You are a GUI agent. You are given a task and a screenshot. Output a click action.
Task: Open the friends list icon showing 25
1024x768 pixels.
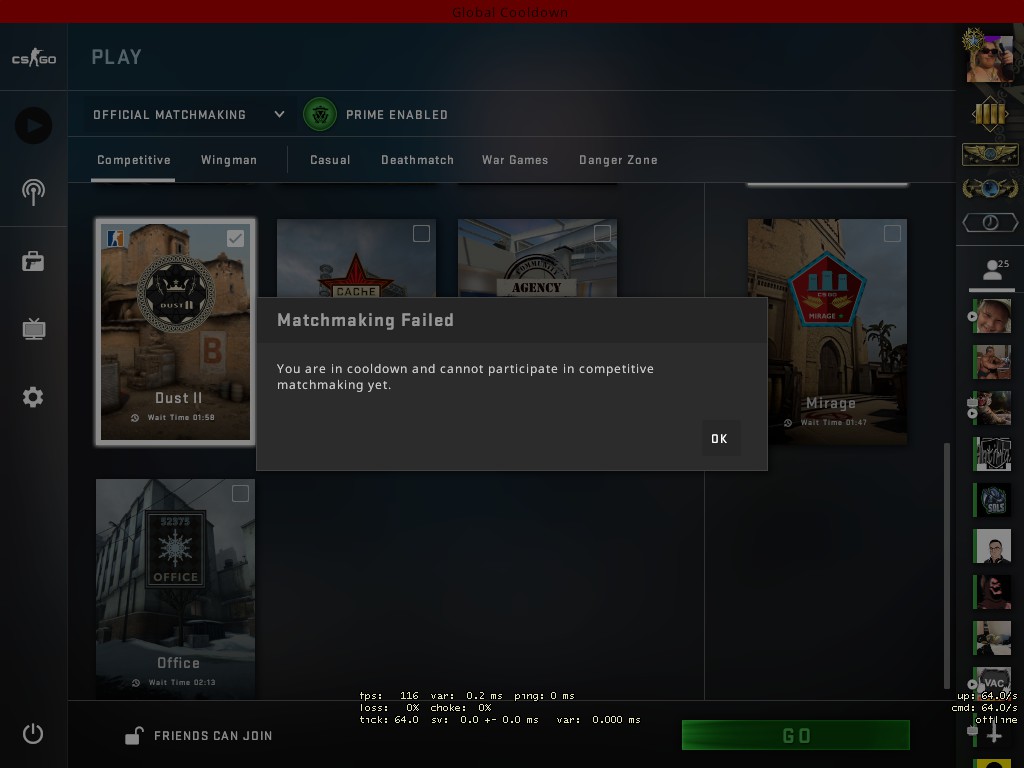(994, 269)
